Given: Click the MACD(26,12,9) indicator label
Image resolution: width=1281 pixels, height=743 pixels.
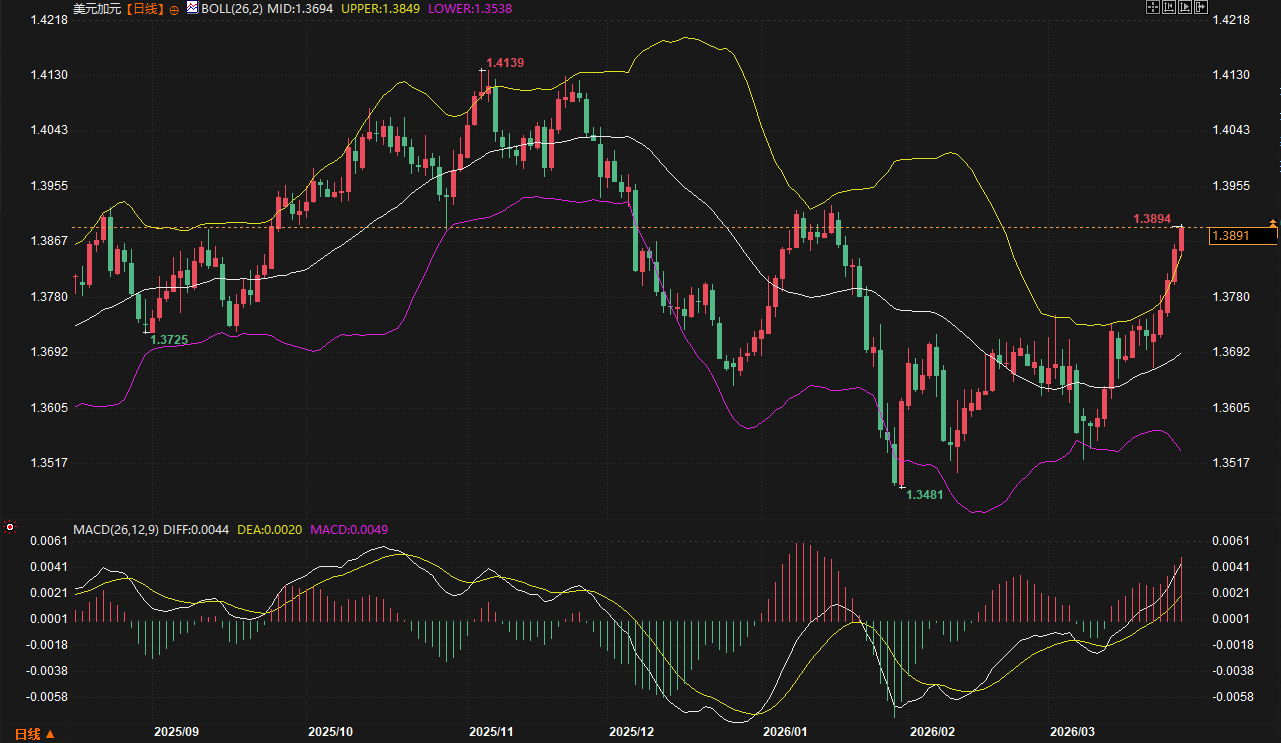Looking at the screenshot, I should pyautogui.click(x=116, y=528).
